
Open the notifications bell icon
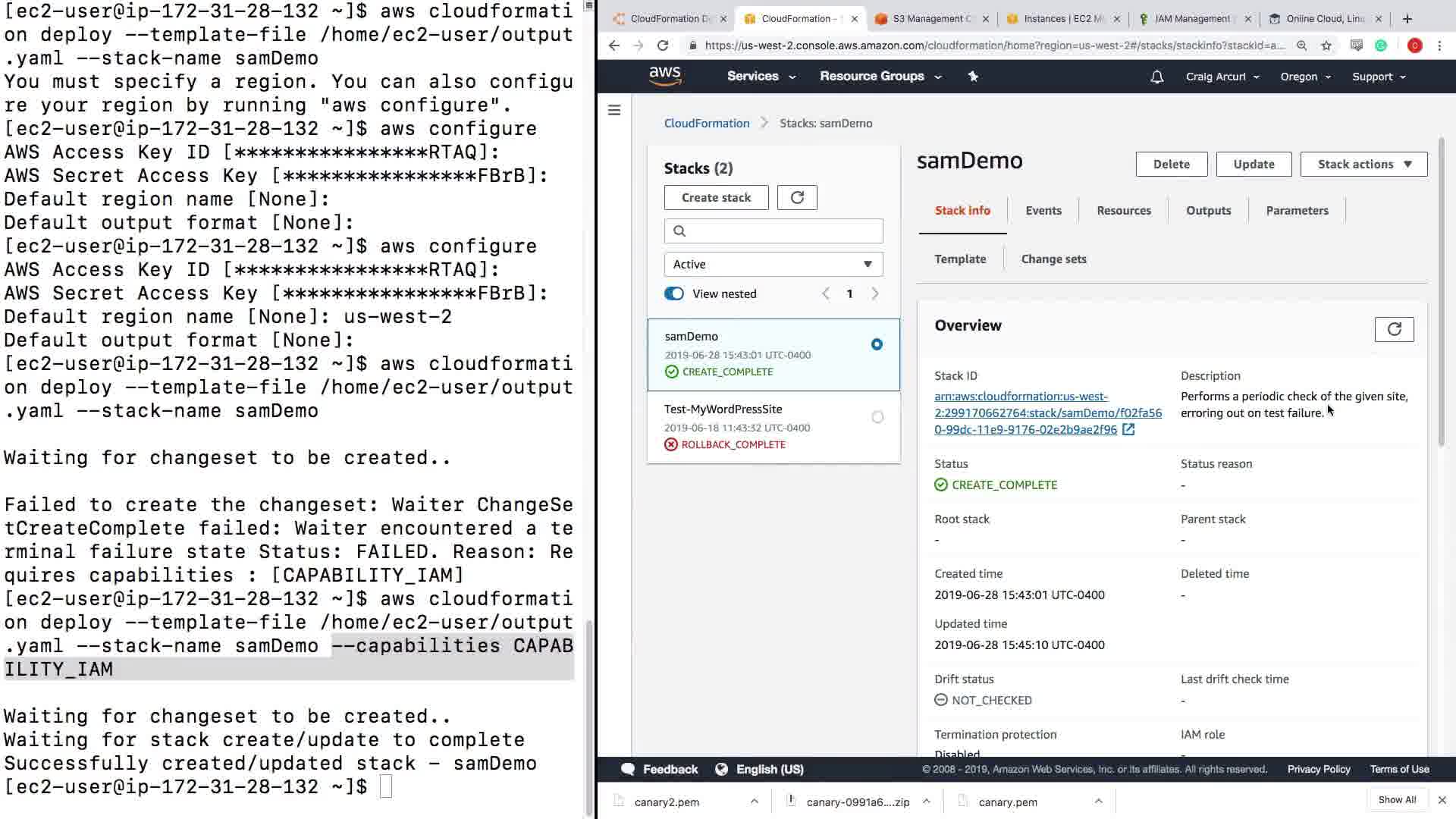coord(1156,77)
